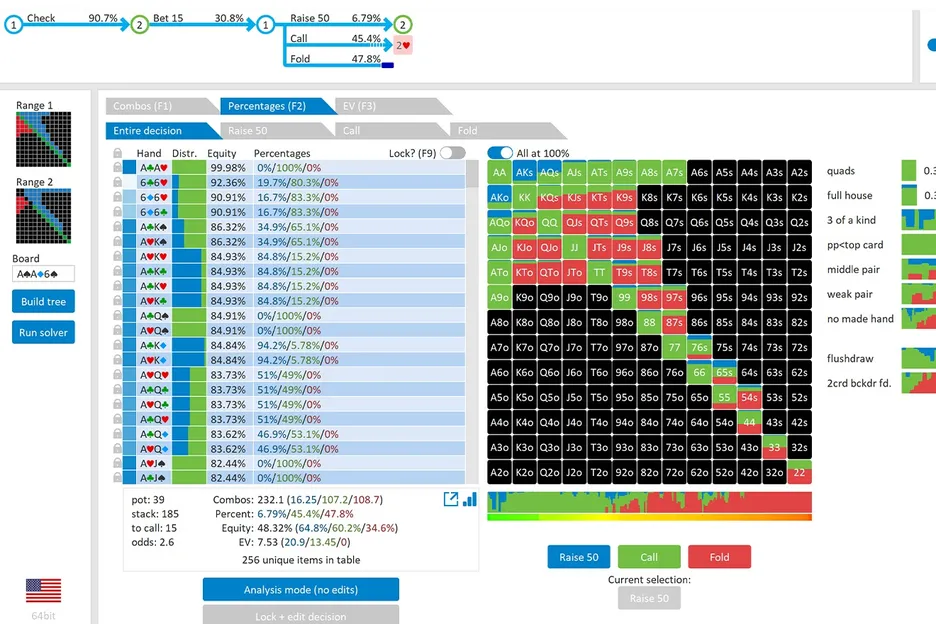Click the Analysis mode (no edits) button

(x=300, y=589)
